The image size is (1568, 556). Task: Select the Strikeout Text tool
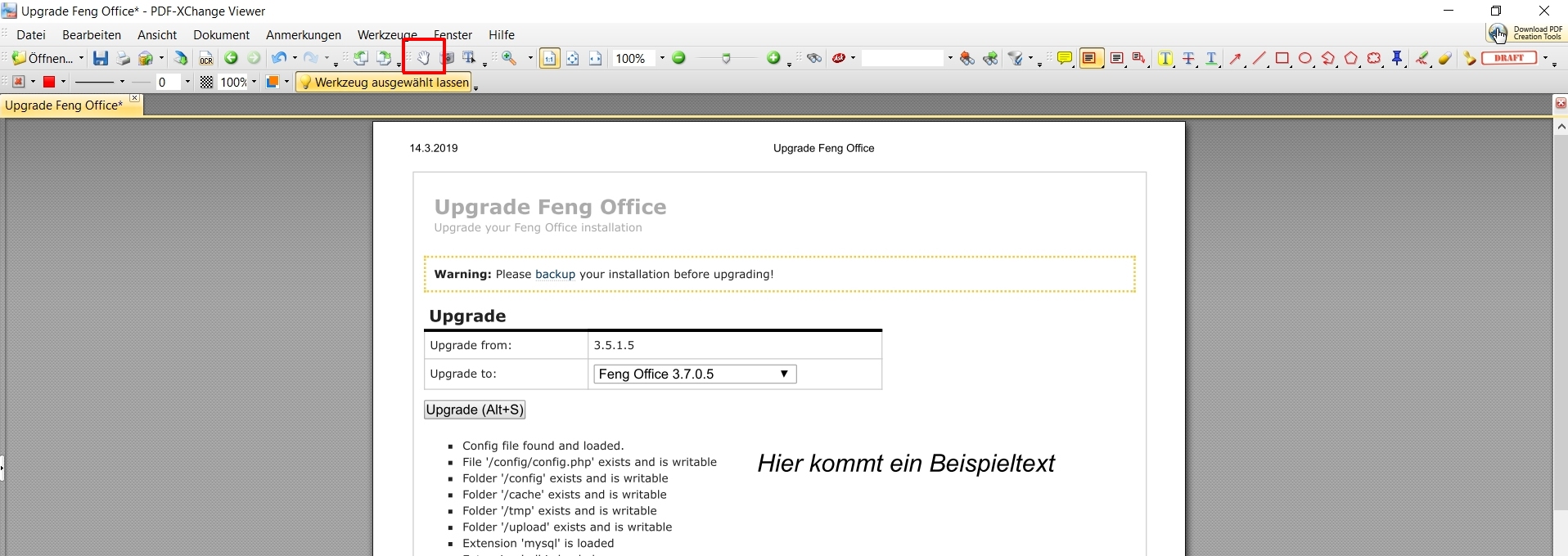pyautogui.click(x=1188, y=58)
